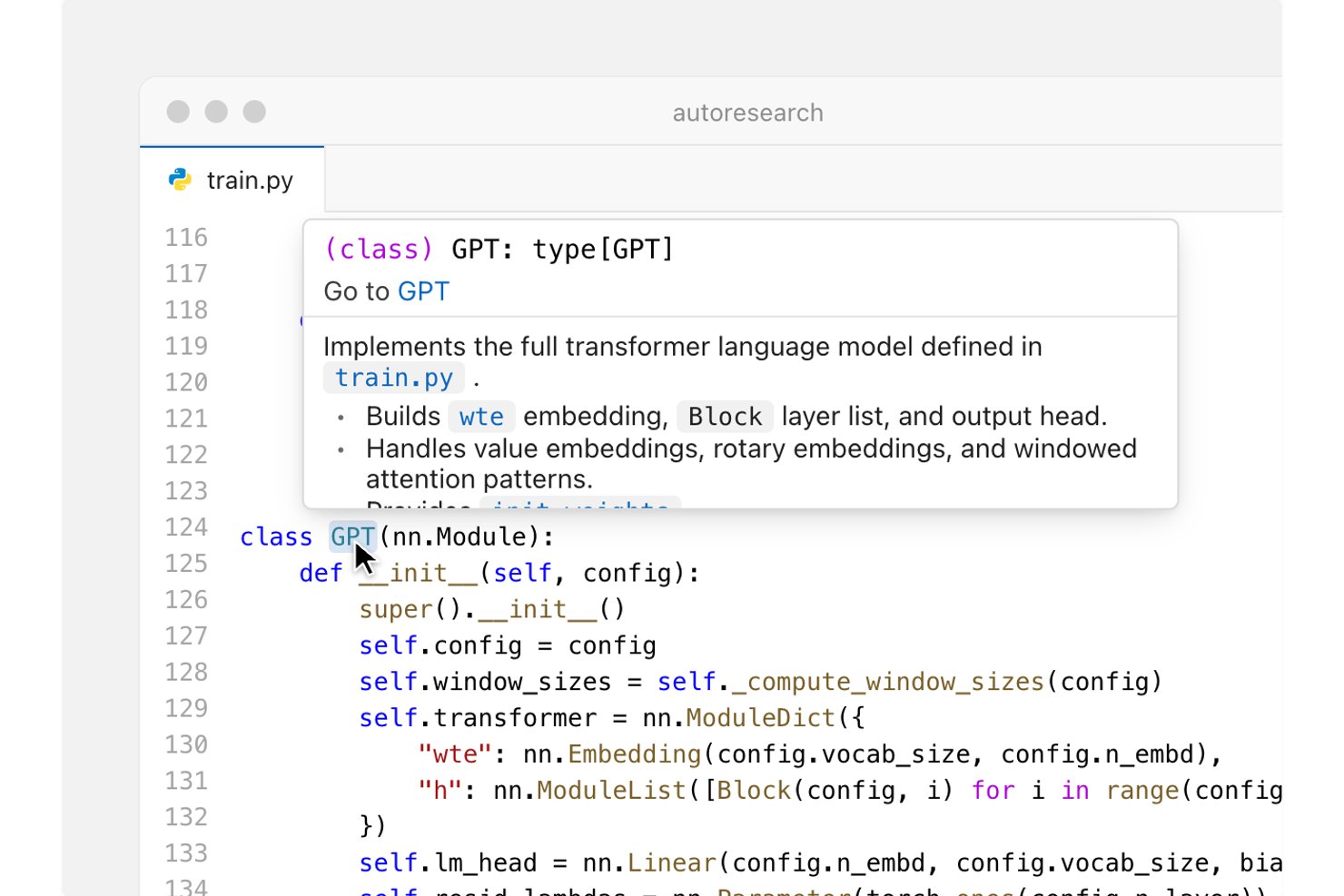Click line number 129 in the gutter
The image size is (1344, 896).
pyautogui.click(x=186, y=708)
